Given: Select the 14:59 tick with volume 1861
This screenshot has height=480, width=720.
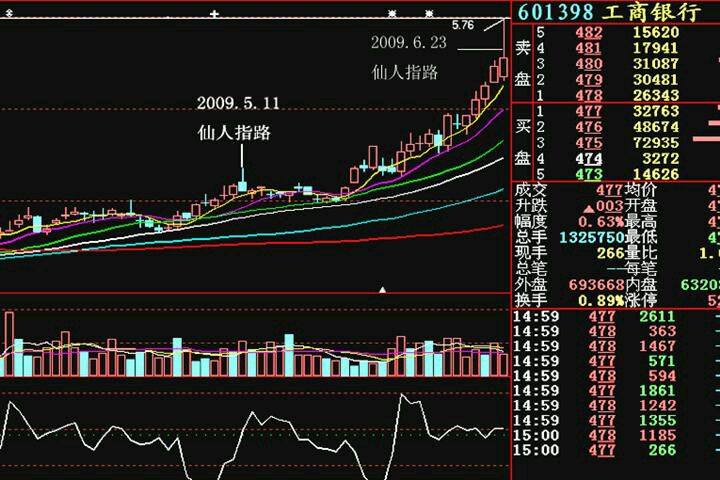Looking at the screenshot, I should [x=616, y=391].
